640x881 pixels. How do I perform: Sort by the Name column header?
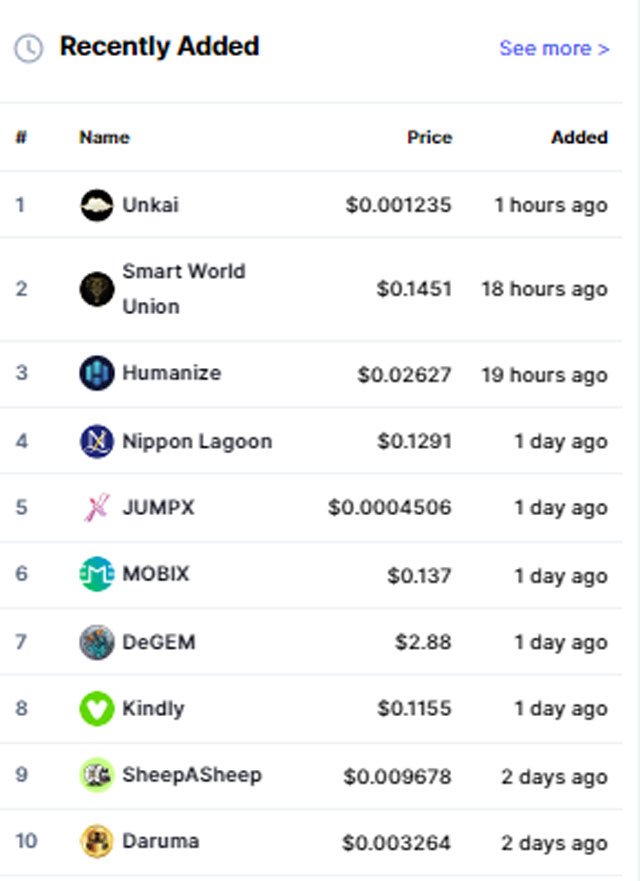click(x=104, y=137)
